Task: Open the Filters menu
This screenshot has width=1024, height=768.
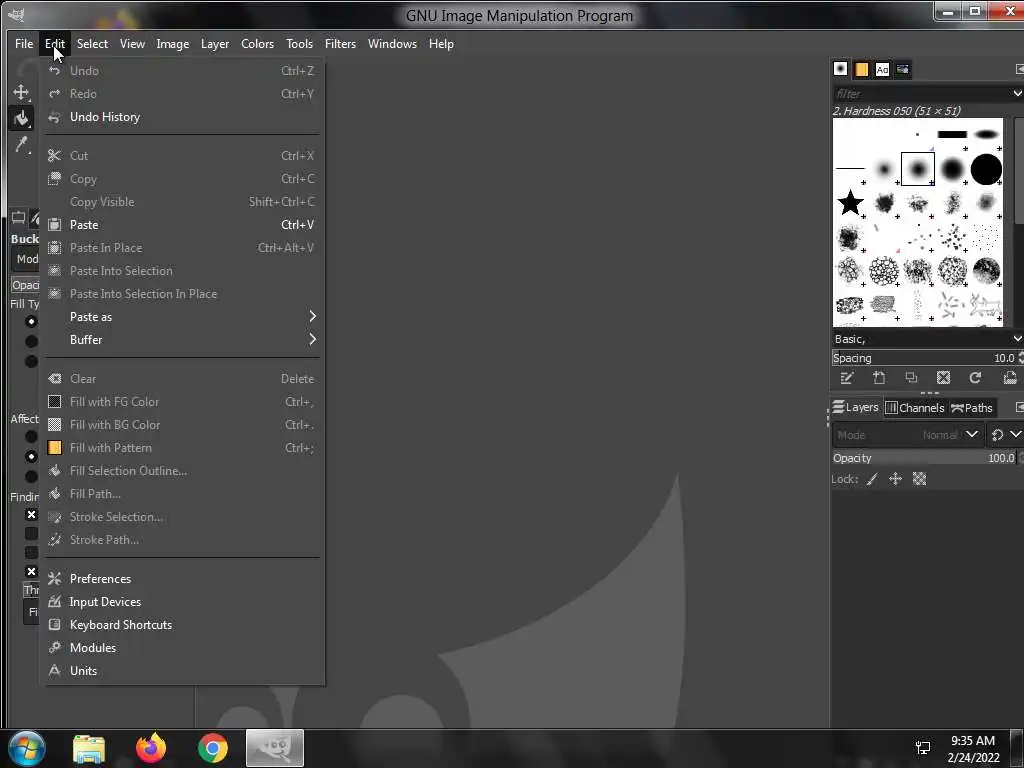Action: 340,44
